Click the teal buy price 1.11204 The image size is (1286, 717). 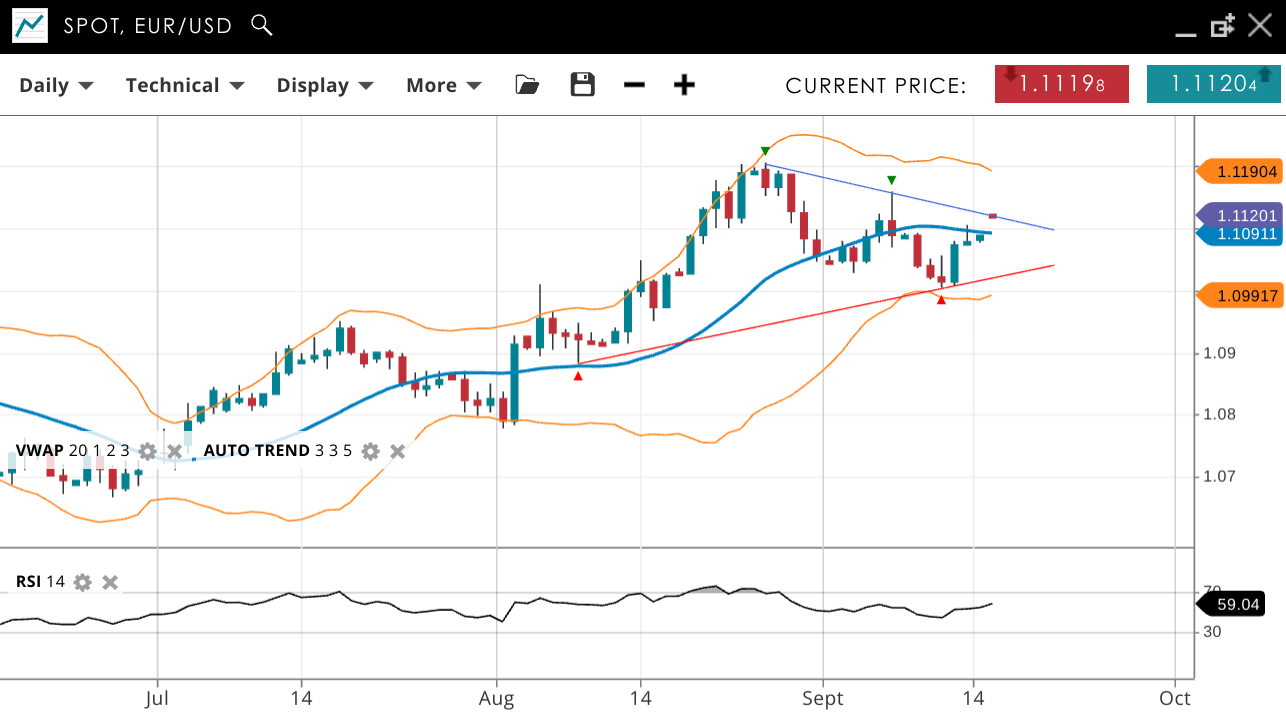tap(1213, 84)
